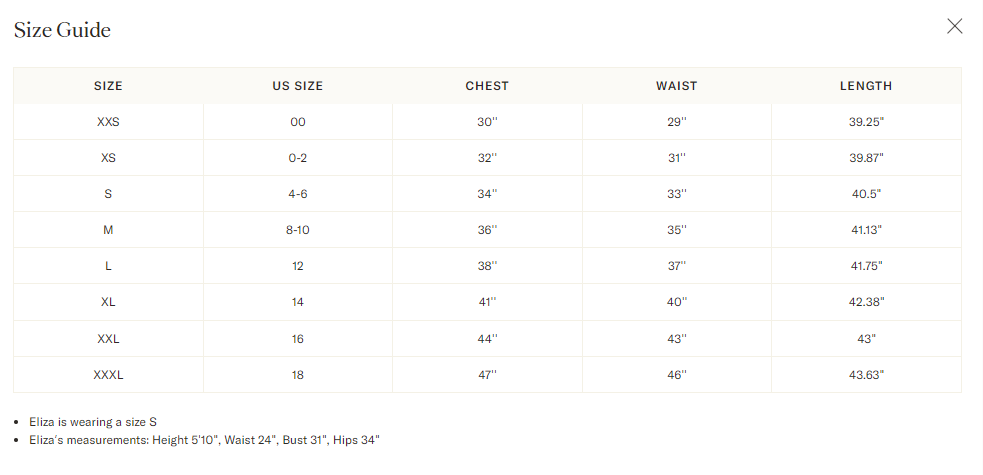
Task: Click the M size row label
Action: pos(108,230)
